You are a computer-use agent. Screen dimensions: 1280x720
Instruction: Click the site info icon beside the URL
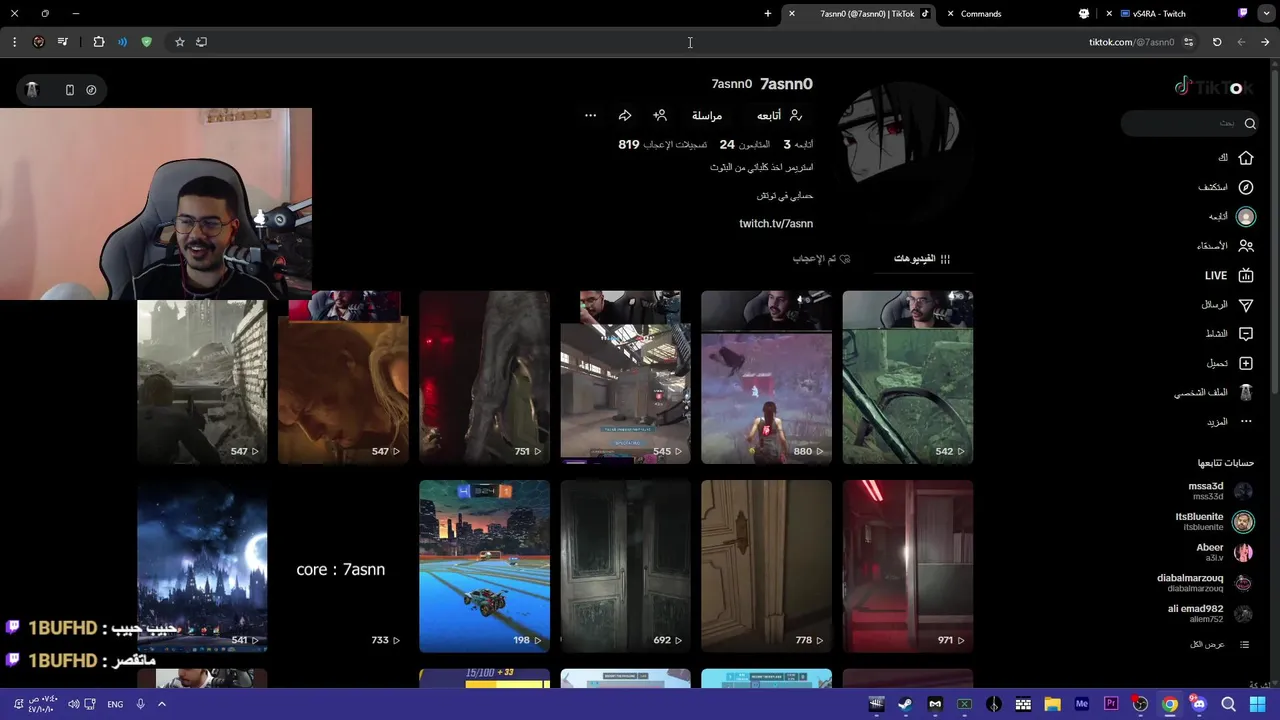(1188, 42)
